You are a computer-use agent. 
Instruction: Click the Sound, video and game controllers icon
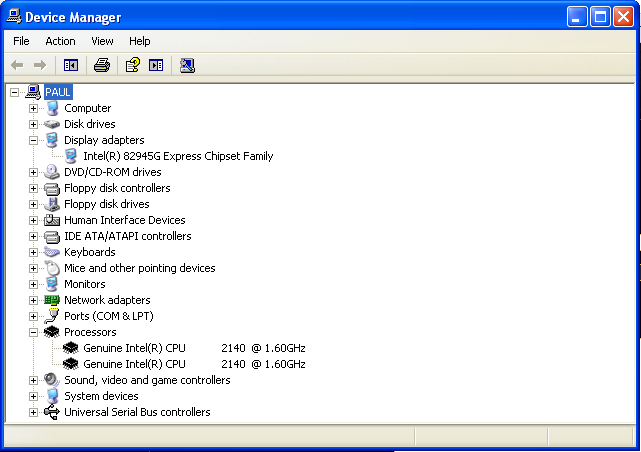click(x=52, y=380)
